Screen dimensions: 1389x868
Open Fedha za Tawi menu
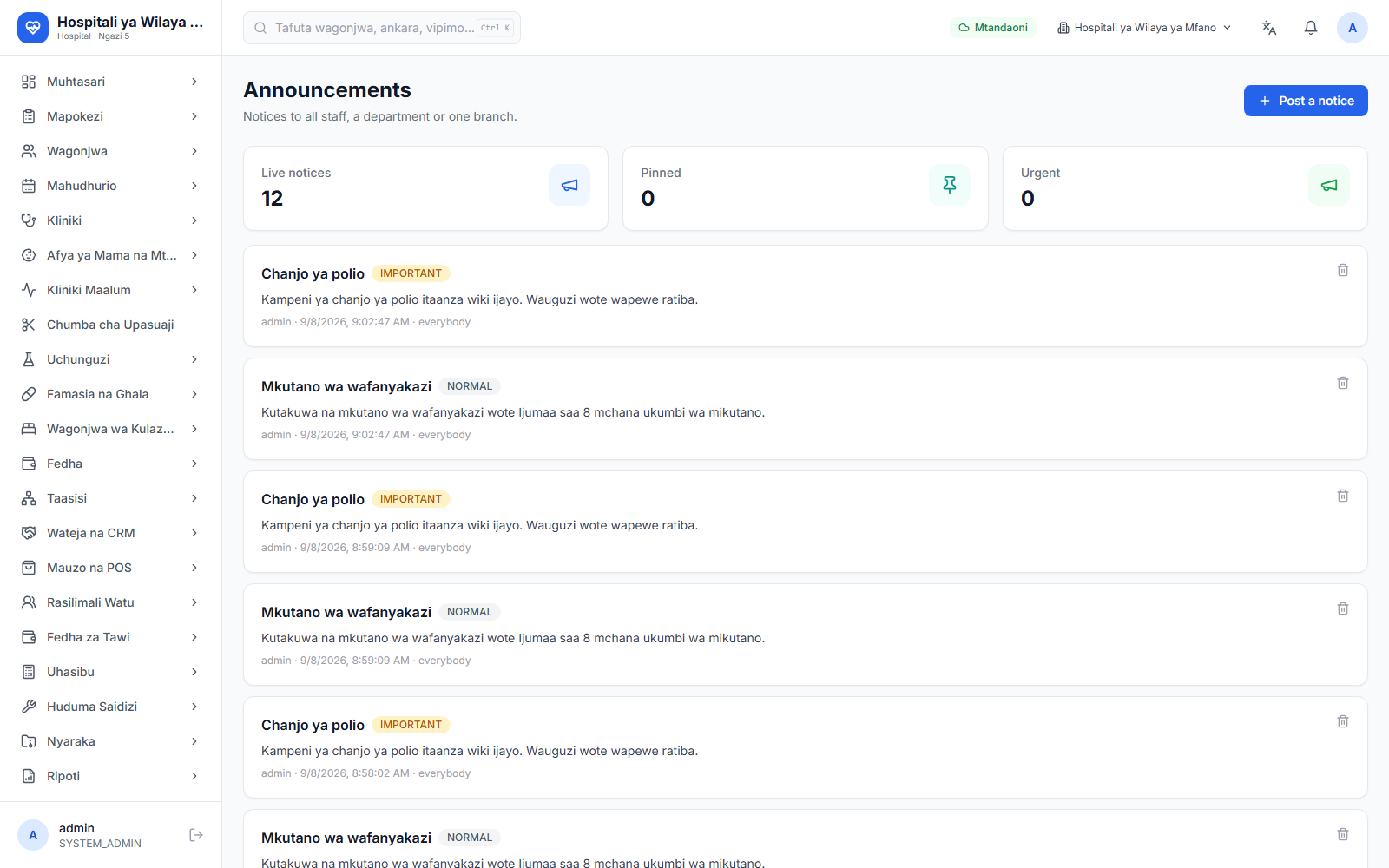[x=110, y=637]
